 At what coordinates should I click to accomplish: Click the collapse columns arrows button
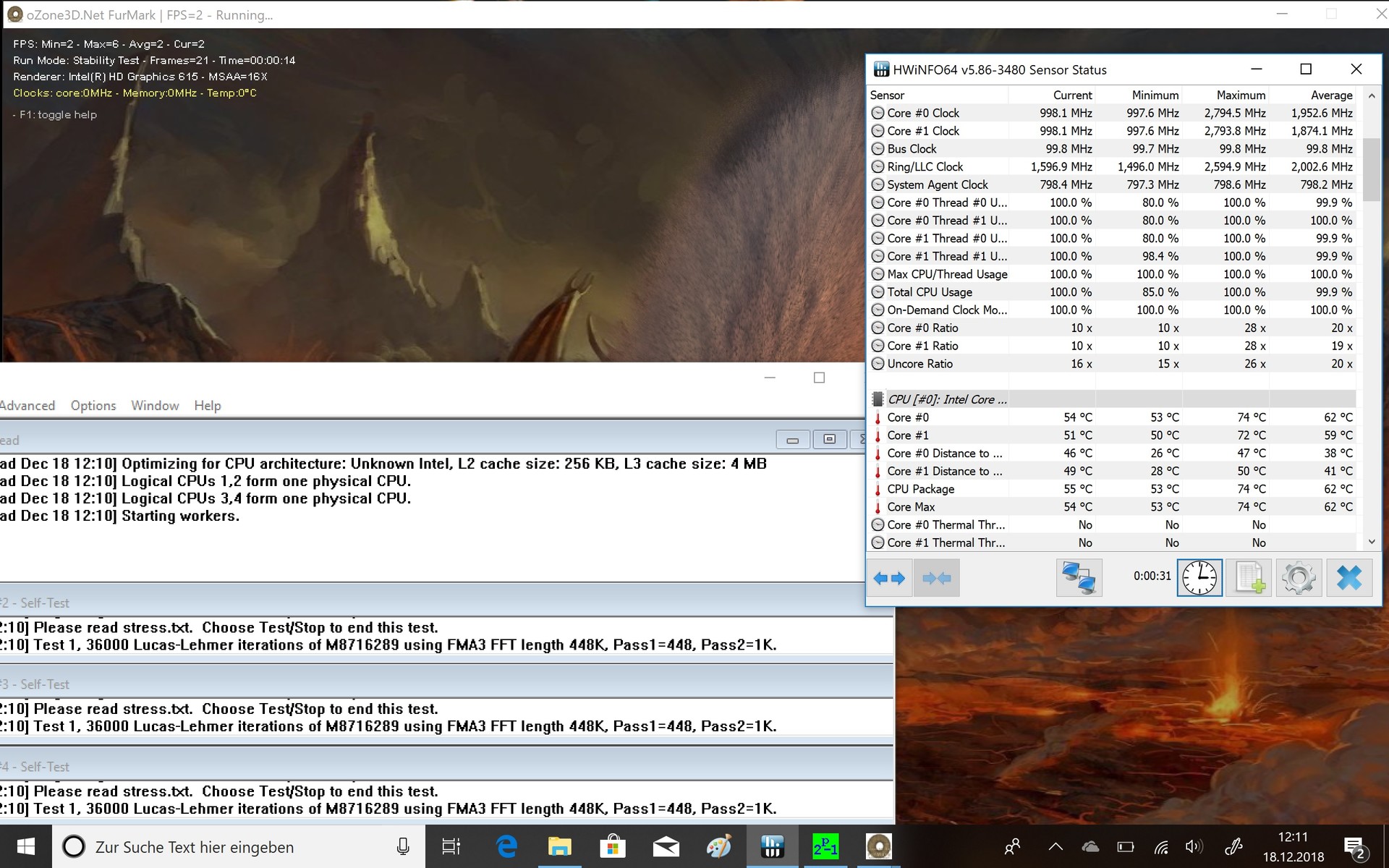click(x=936, y=578)
